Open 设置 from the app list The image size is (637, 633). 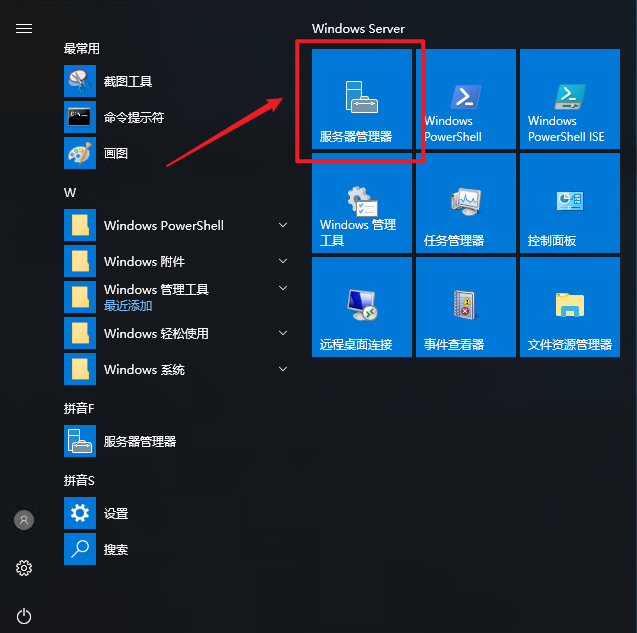point(177,513)
